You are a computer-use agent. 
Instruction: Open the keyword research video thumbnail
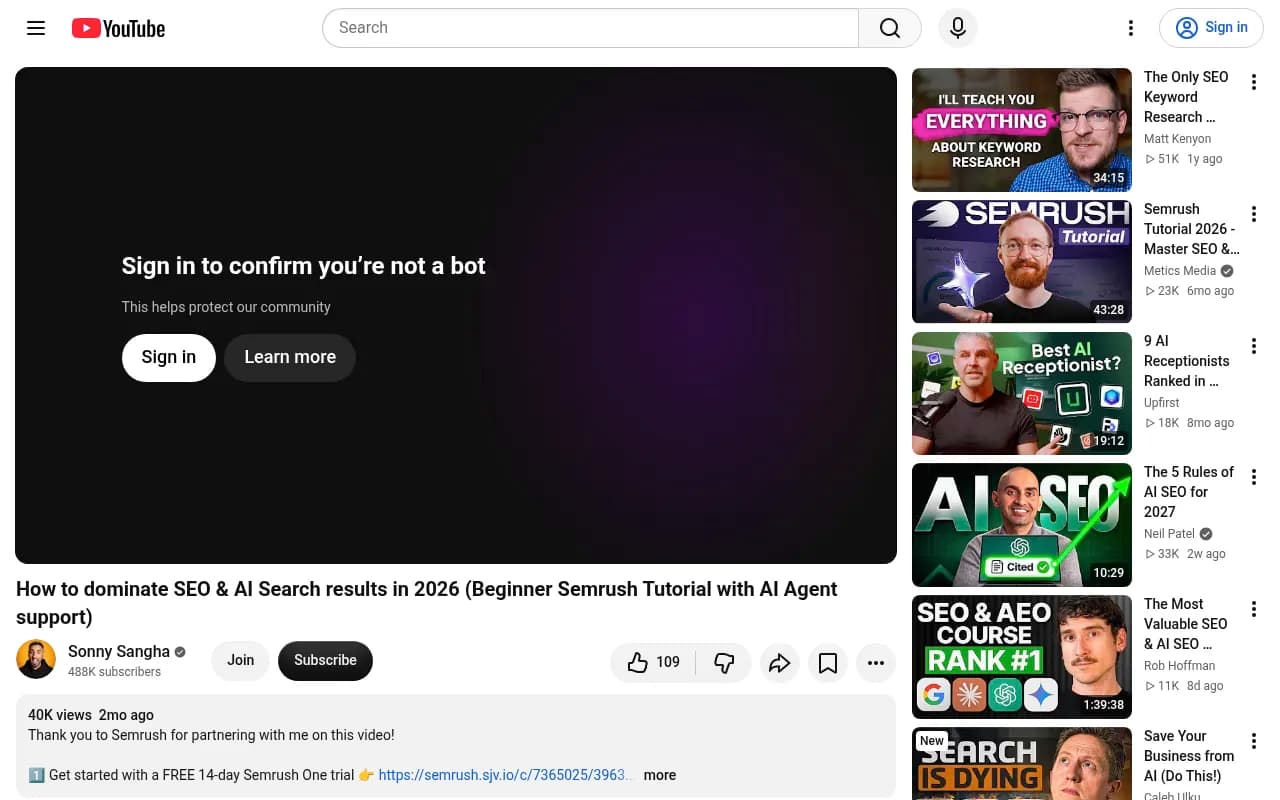(x=1022, y=130)
